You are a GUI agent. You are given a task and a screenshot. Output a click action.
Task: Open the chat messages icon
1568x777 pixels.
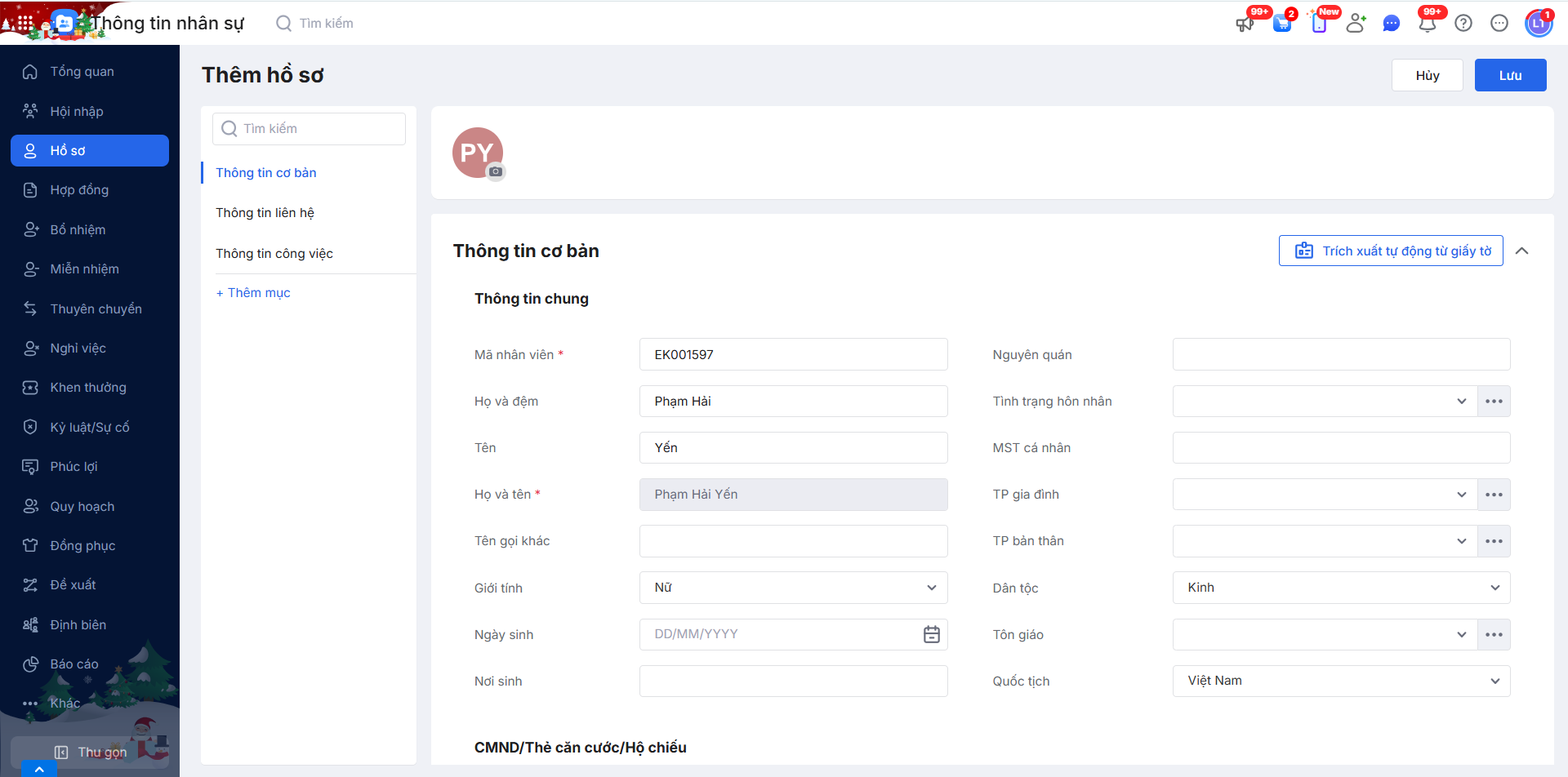[1392, 24]
